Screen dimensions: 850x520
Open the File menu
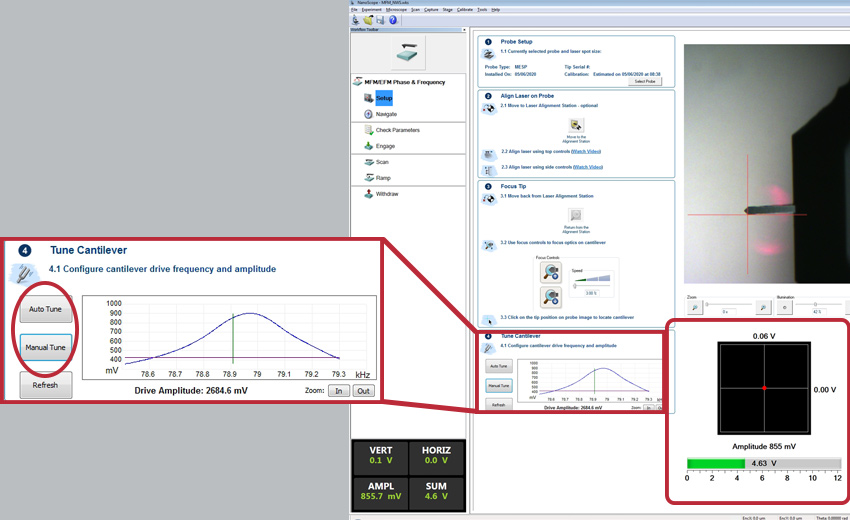pyautogui.click(x=354, y=10)
